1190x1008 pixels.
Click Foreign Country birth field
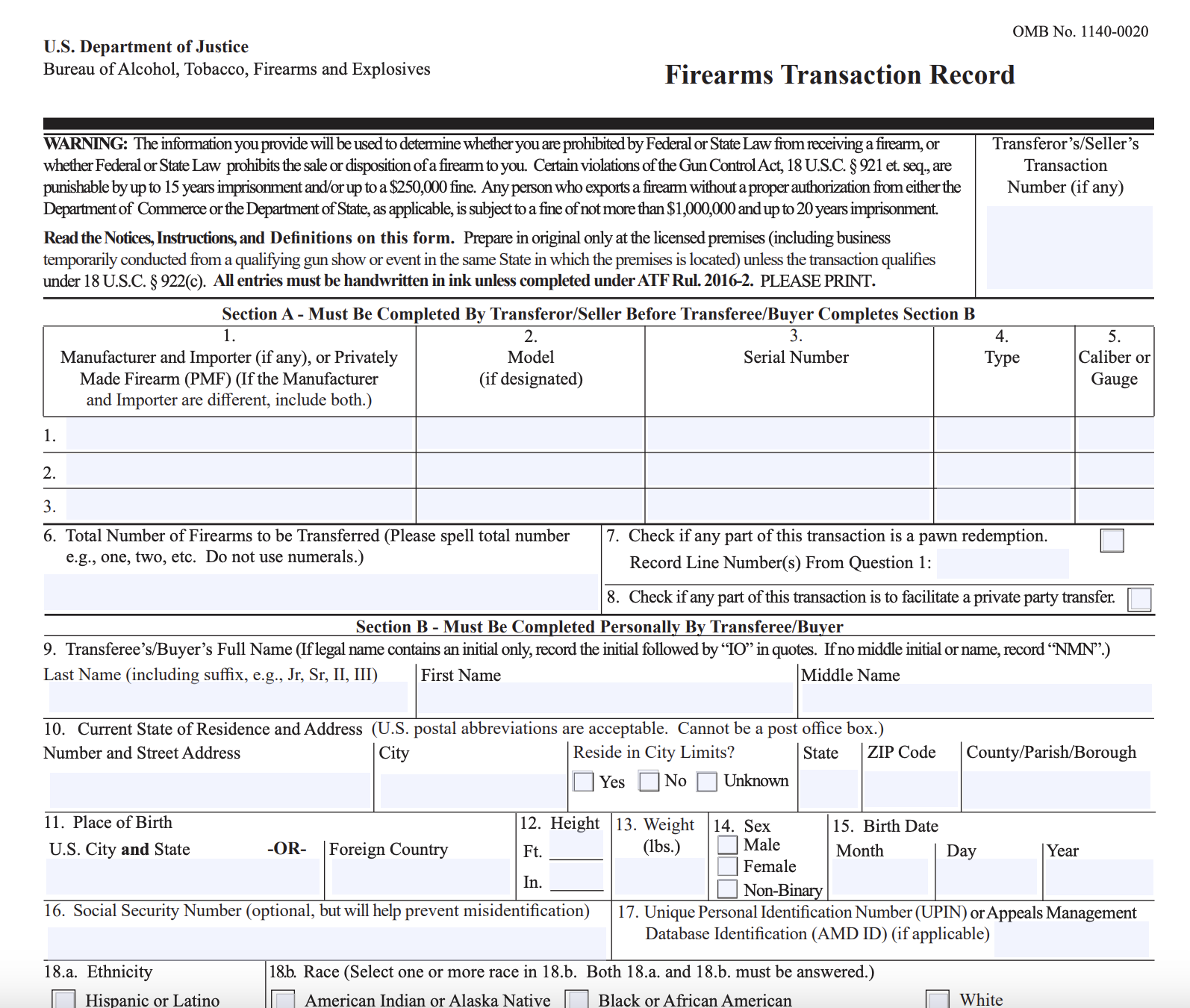tap(421, 877)
